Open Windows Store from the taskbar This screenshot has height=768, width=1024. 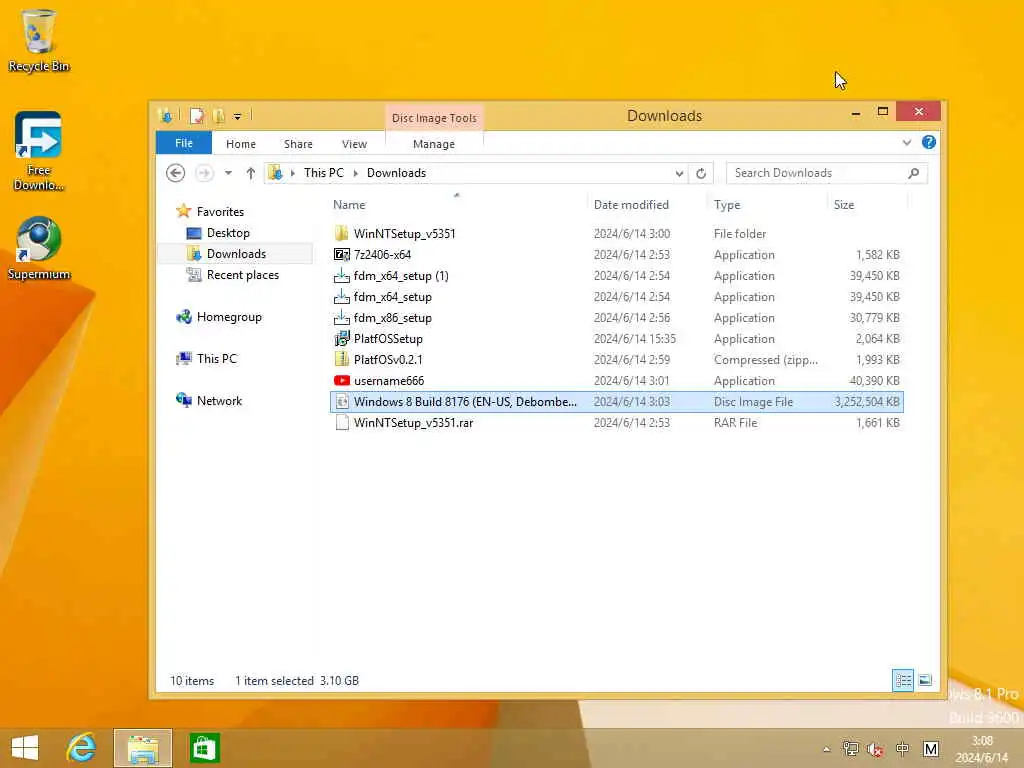[x=204, y=748]
